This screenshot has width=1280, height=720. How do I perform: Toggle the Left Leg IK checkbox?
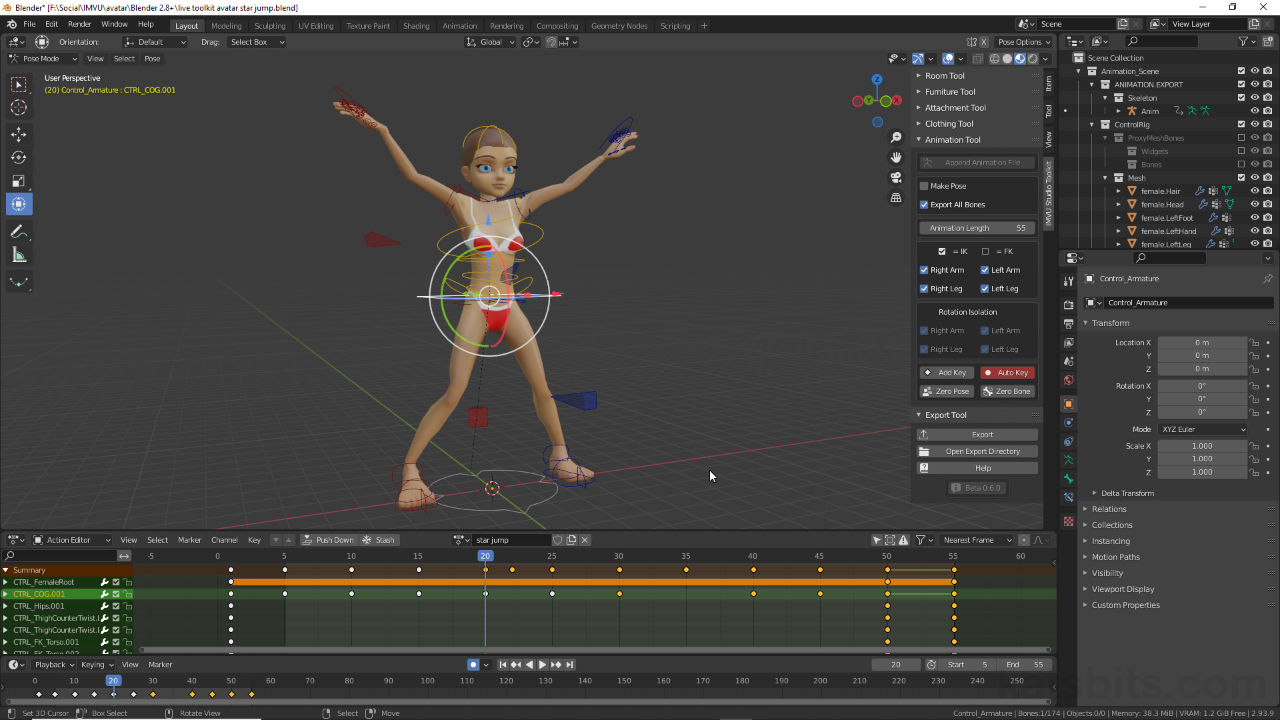point(985,288)
